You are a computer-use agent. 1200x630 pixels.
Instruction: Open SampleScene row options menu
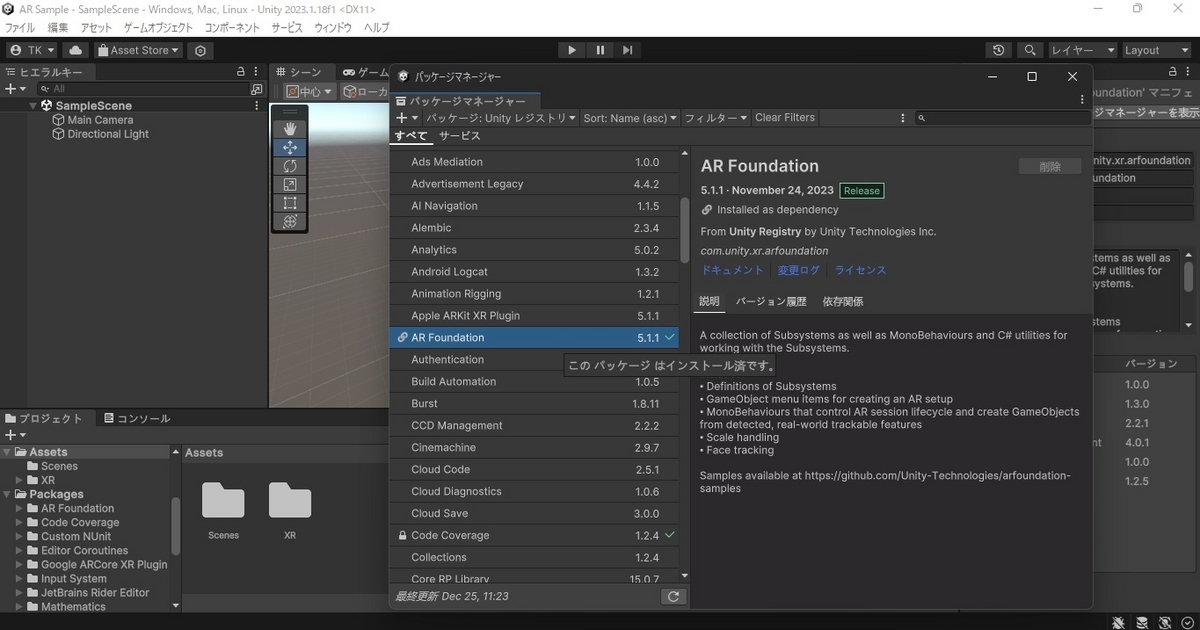click(x=257, y=106)
